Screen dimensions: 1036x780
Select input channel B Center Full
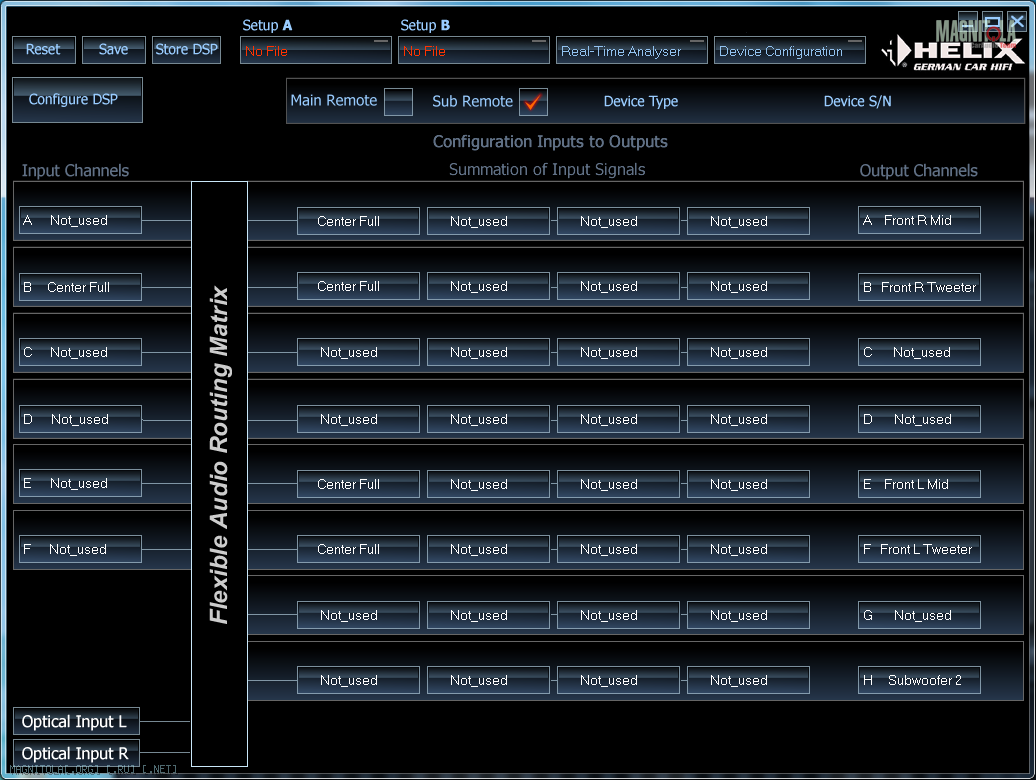click(x=80, y=287)
